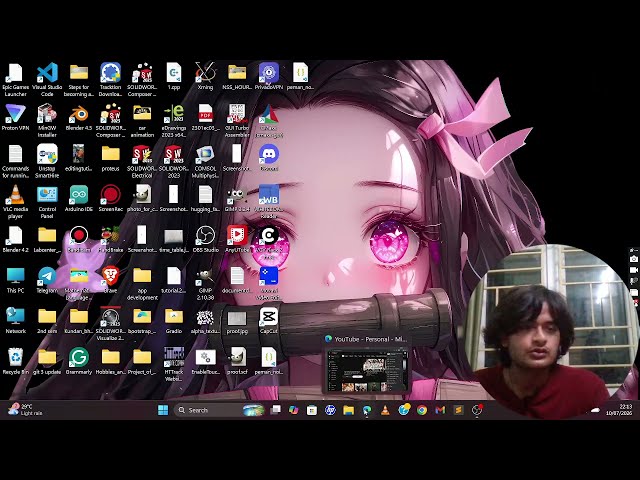Select the GIMP 2.10.38 desktop icon

tap(205, 284)
